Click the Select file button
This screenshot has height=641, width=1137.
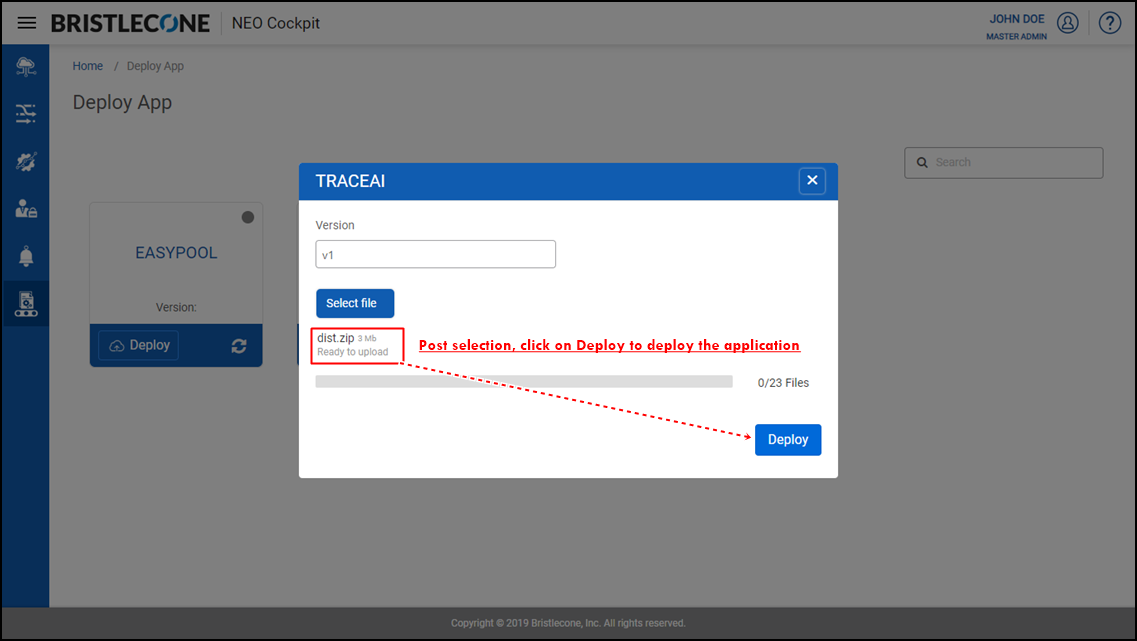point(355,303)
